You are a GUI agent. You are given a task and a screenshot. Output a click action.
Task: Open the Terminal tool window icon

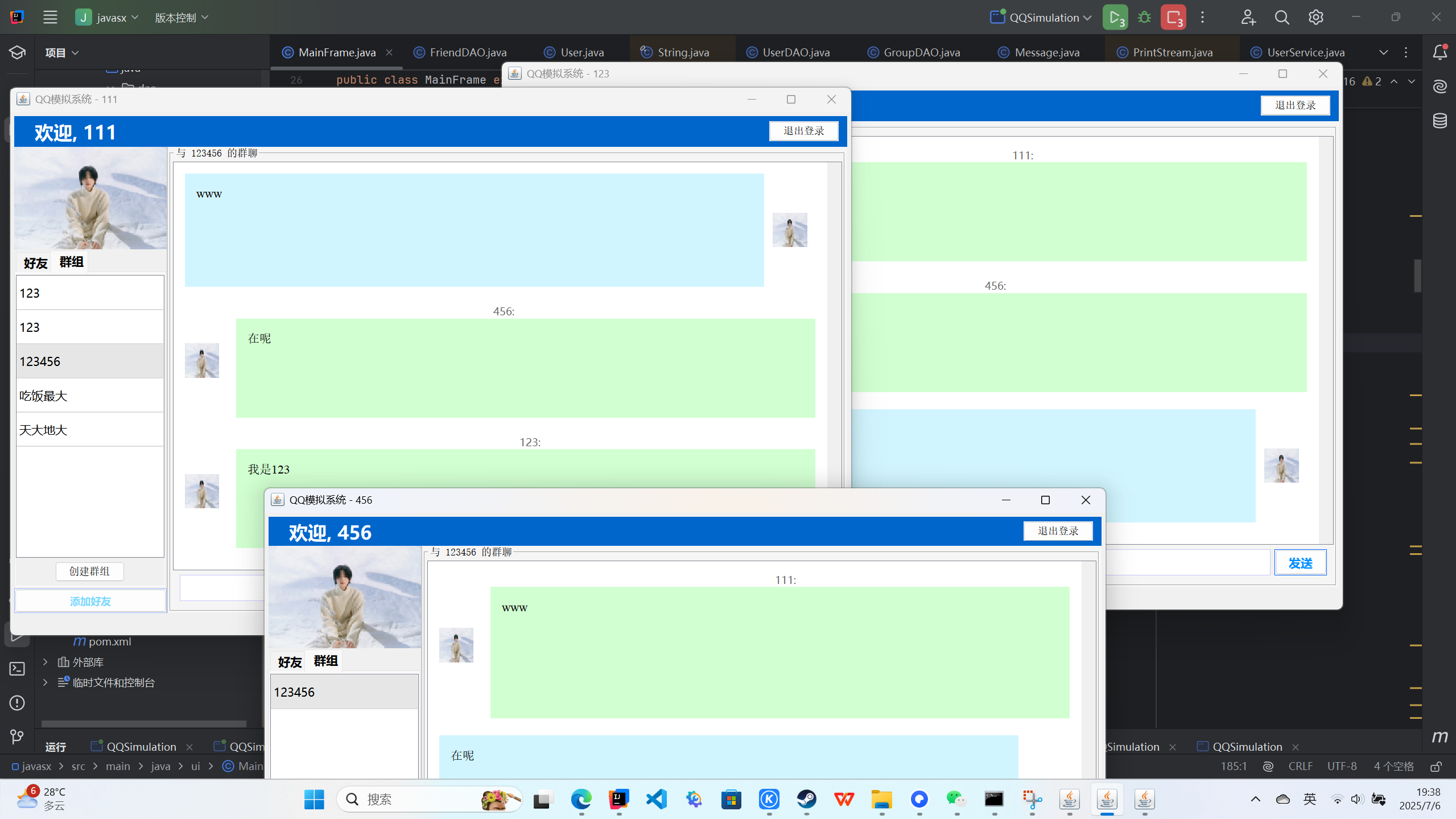pos(17,669)
